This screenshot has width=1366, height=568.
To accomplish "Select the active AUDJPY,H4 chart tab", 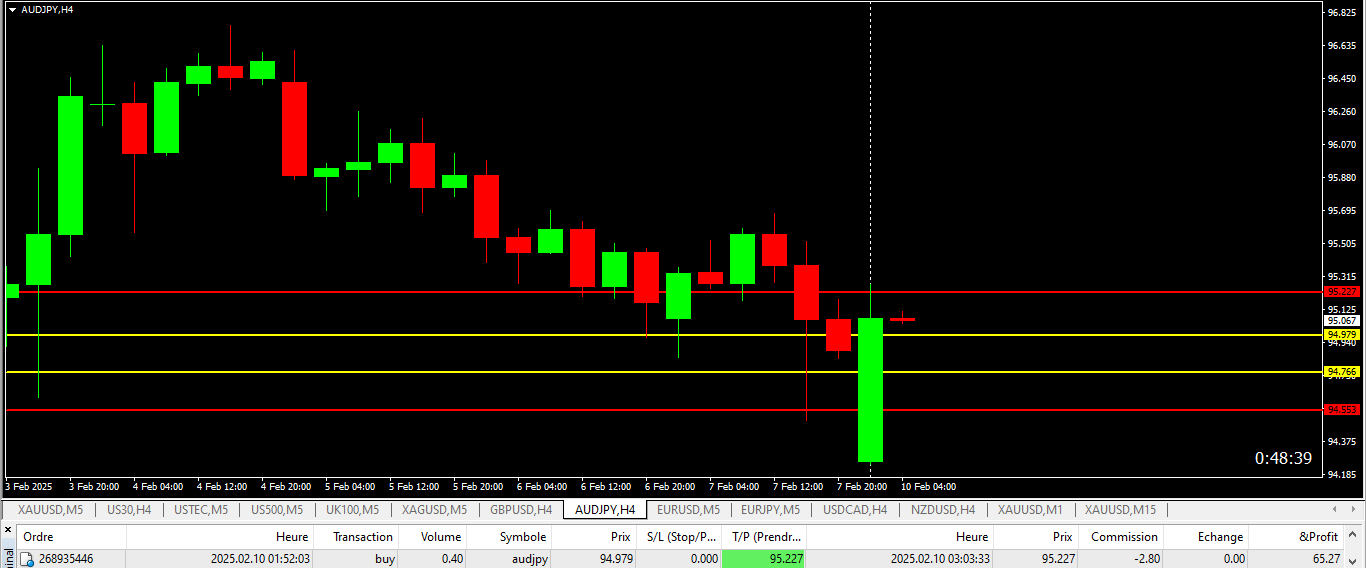I will 605,510.
